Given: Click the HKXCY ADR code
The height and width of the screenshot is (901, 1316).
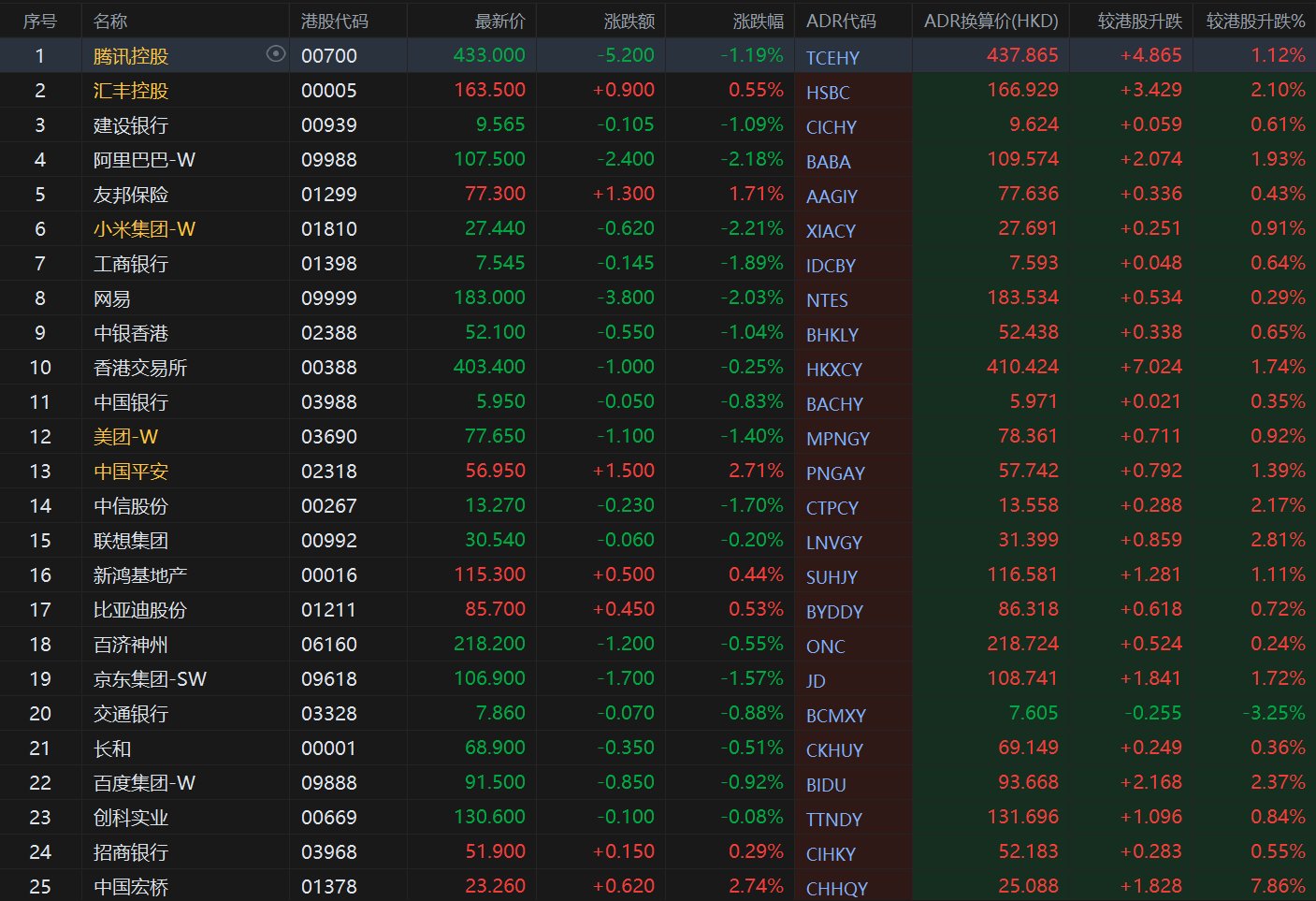Looking at the screenshot, I should [x=834, y=370].
